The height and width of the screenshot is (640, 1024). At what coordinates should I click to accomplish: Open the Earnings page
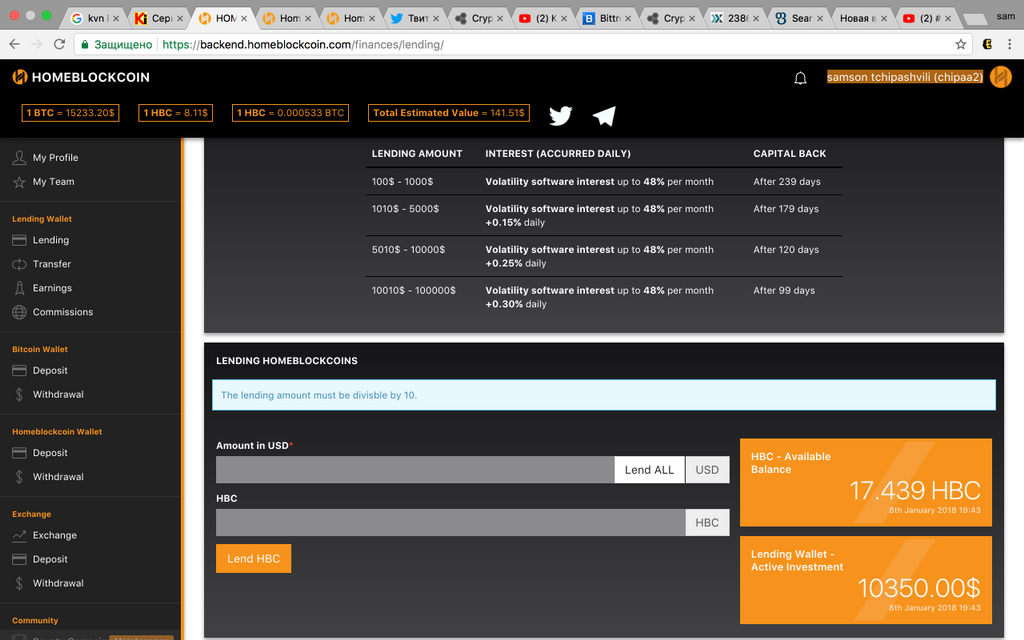coord(52,288)
